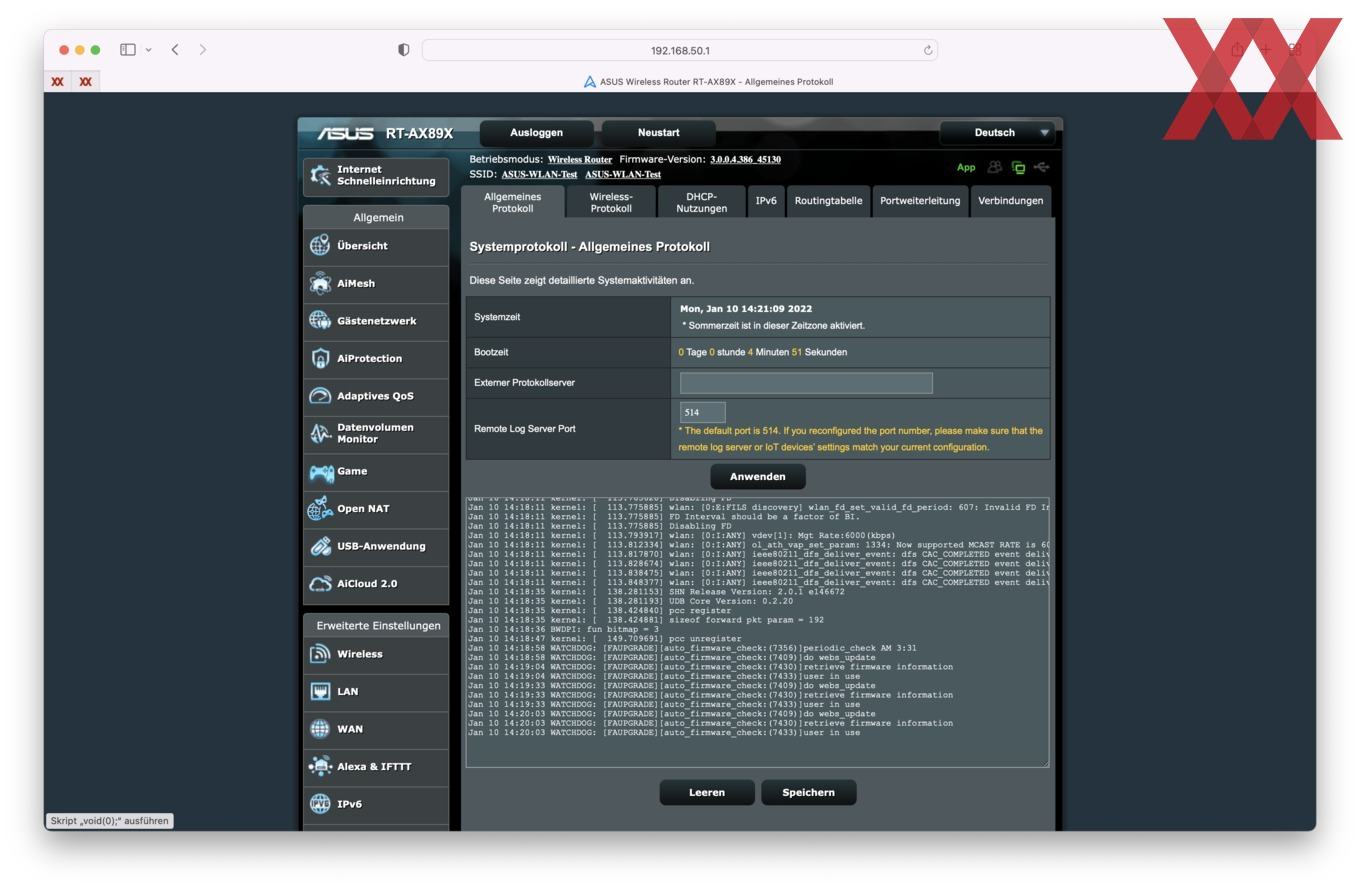This screenshot has width=1360, height=889.
Task: Focus the Externer Protokollserver input field
Action: click(x=806, y=383)
